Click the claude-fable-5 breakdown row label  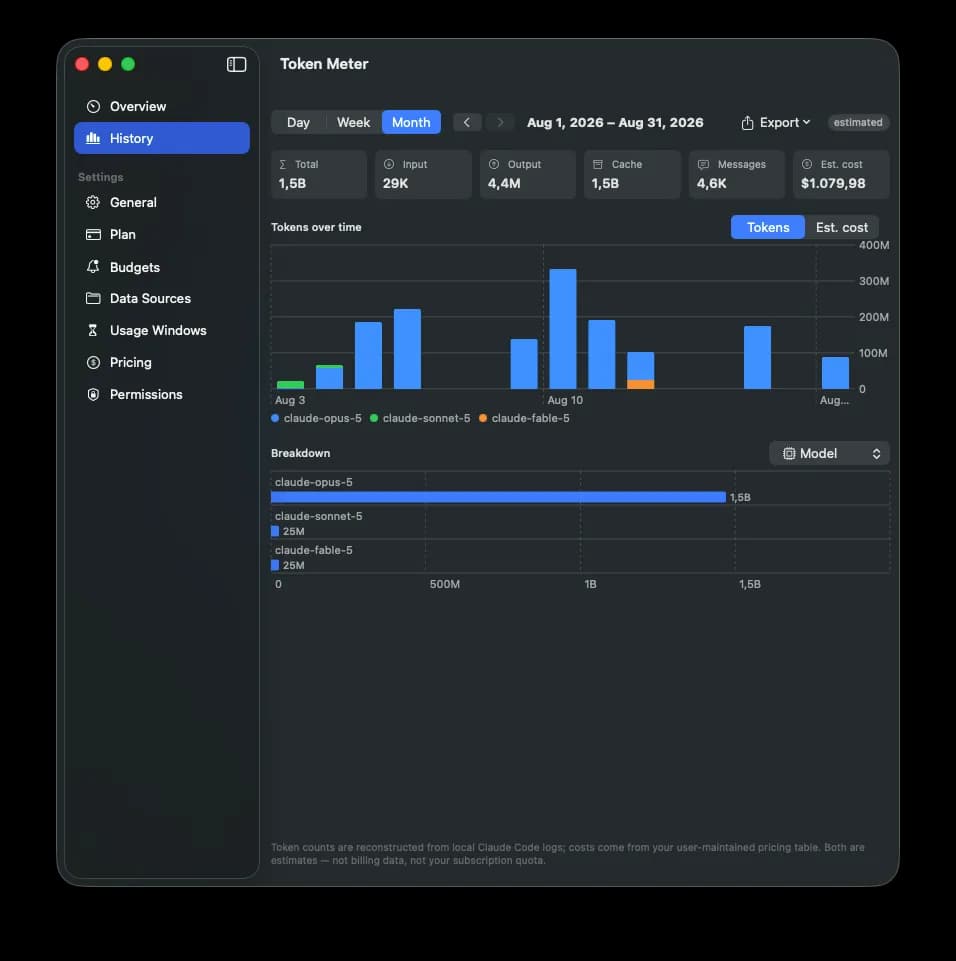[314, 550]
